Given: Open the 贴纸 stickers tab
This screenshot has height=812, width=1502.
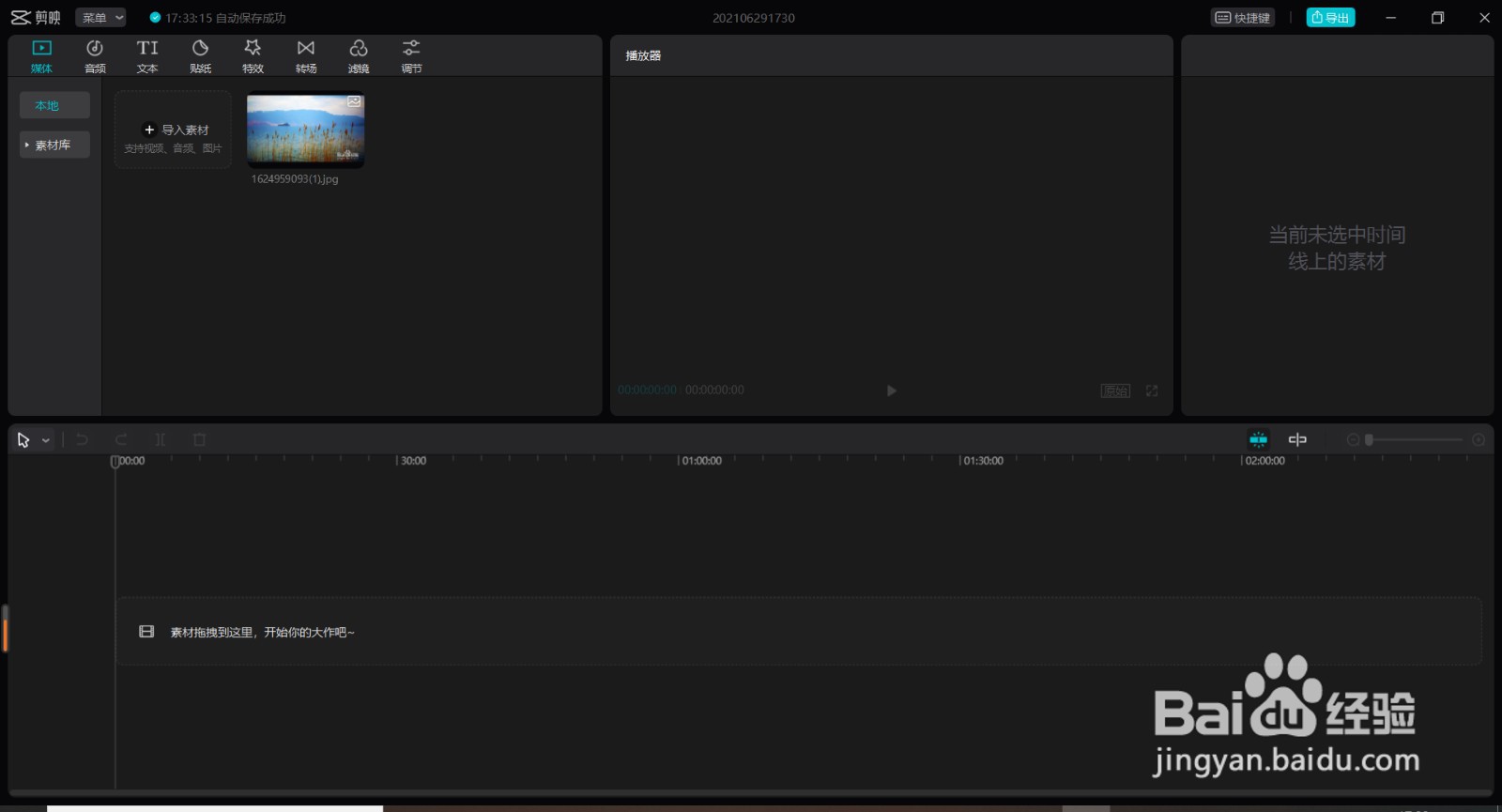Looking at the screenshot, I should click(200, 56).
